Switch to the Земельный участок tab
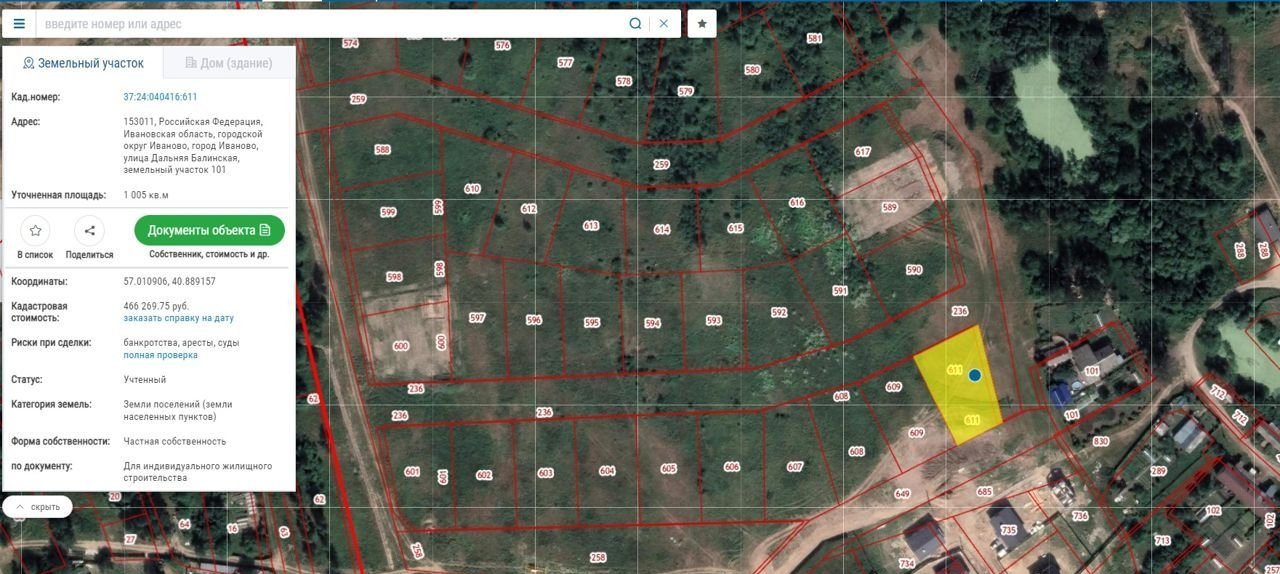This screenshot has height=574, width=1280. (83, 63)
